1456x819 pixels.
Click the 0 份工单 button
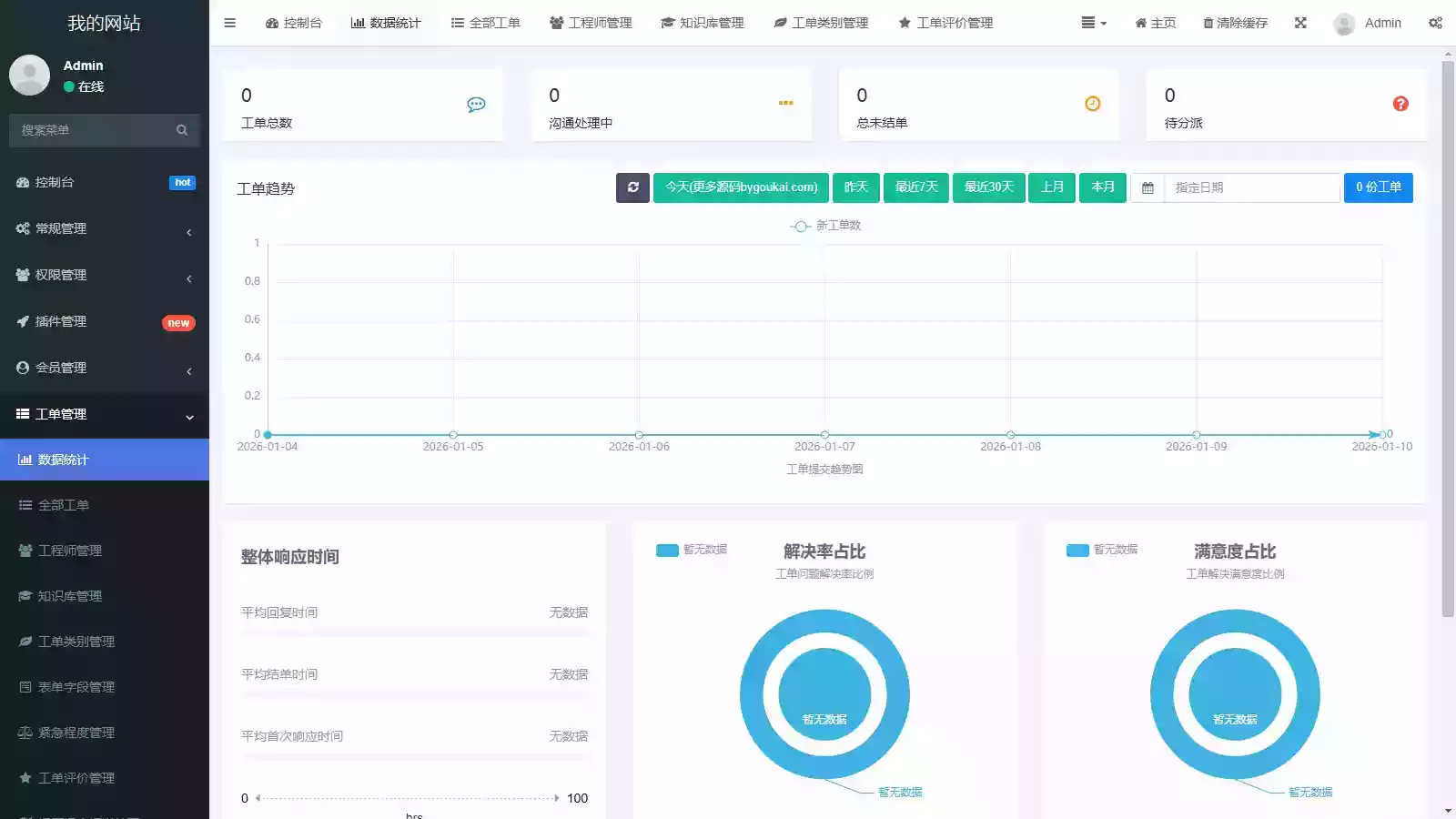[1378, 187]
